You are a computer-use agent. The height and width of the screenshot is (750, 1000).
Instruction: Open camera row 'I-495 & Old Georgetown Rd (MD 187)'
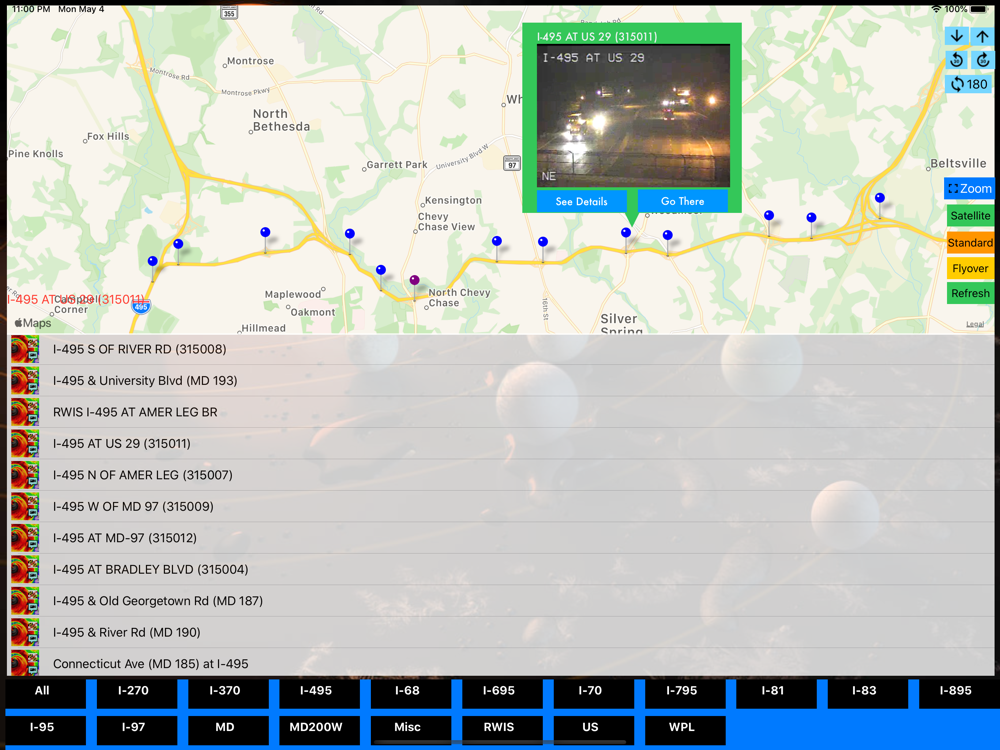point(501,601)
